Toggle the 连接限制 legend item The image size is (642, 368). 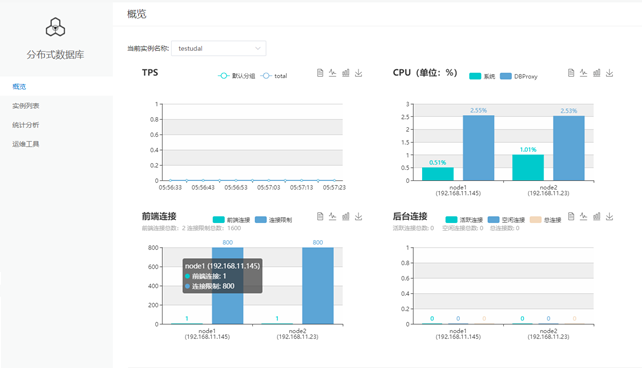tap(274, 220)
